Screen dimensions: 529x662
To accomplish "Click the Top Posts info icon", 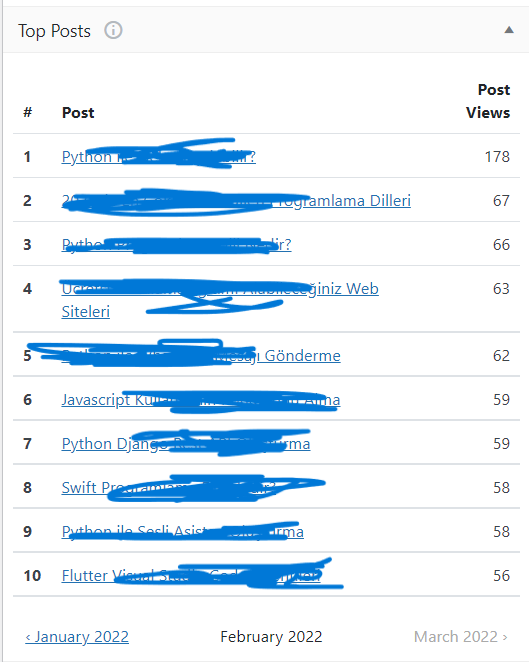I will pos(113,30).
